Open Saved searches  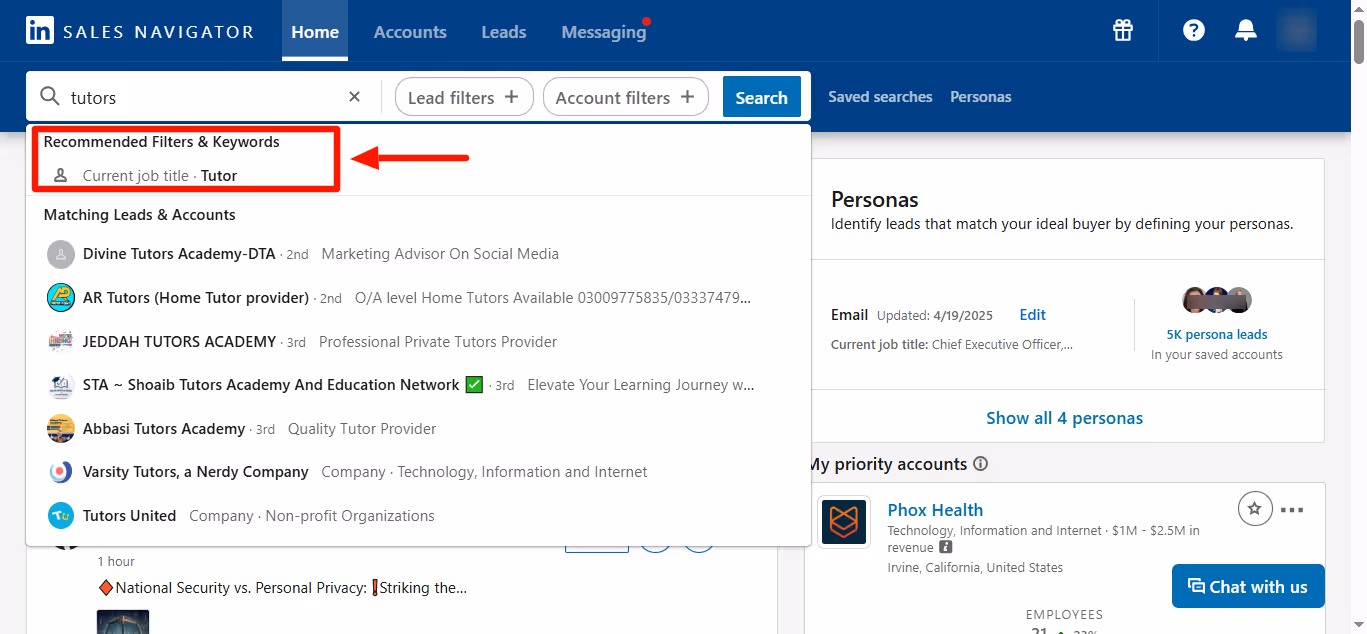pyautogui.click(x=880, y=97)
